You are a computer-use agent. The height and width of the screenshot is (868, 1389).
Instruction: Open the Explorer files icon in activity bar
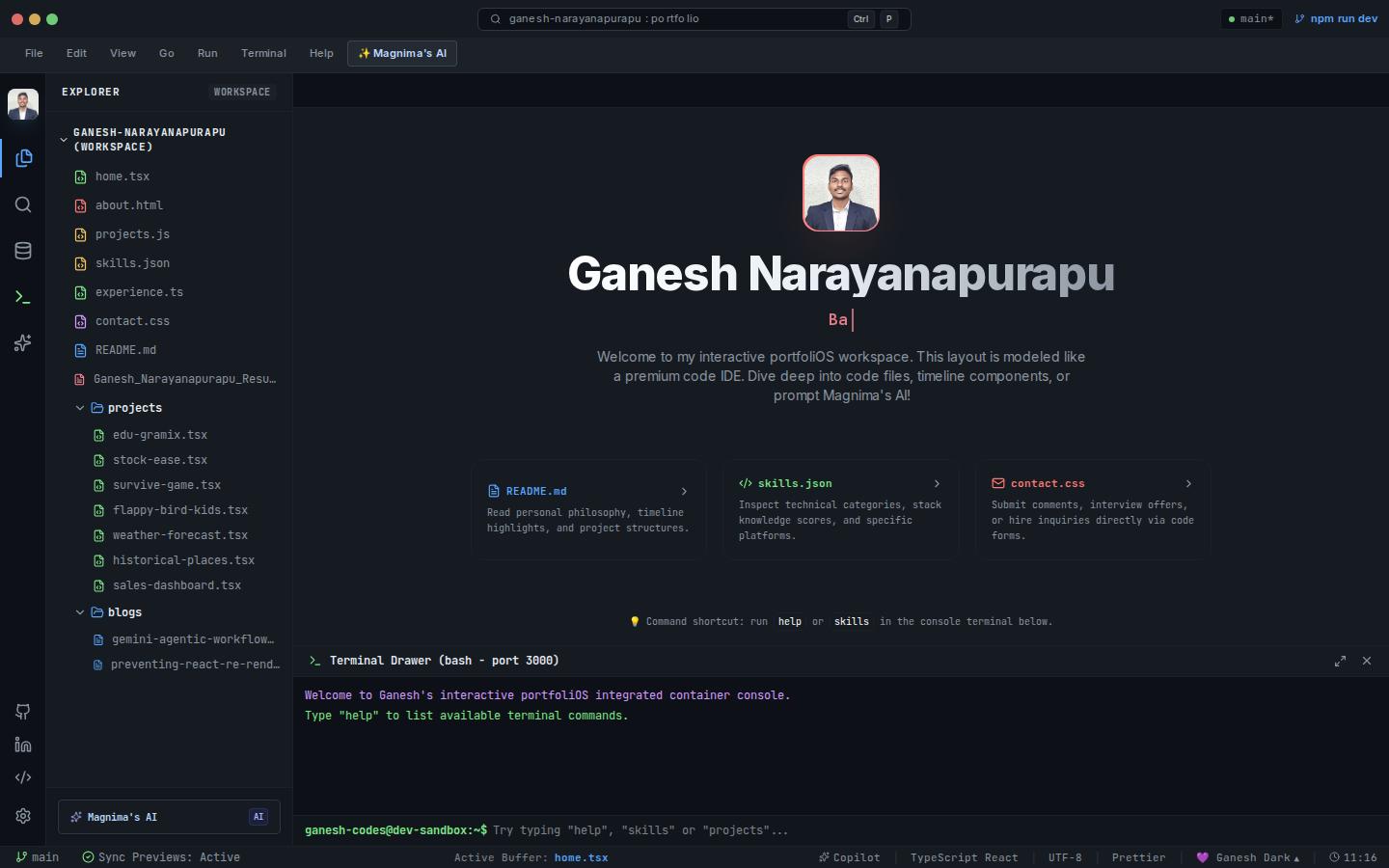tap(23, 158)
